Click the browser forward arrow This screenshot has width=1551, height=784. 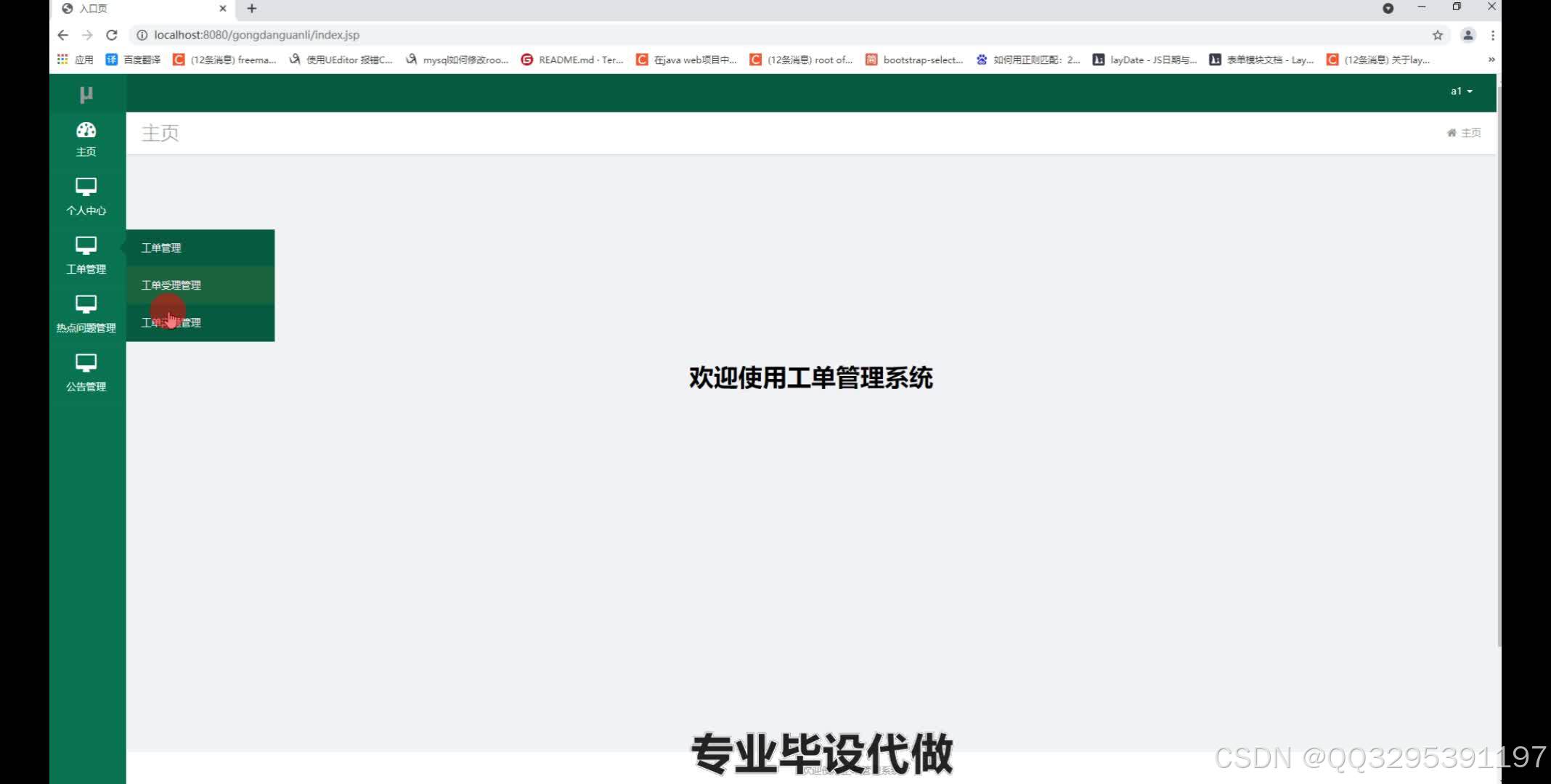87,35
